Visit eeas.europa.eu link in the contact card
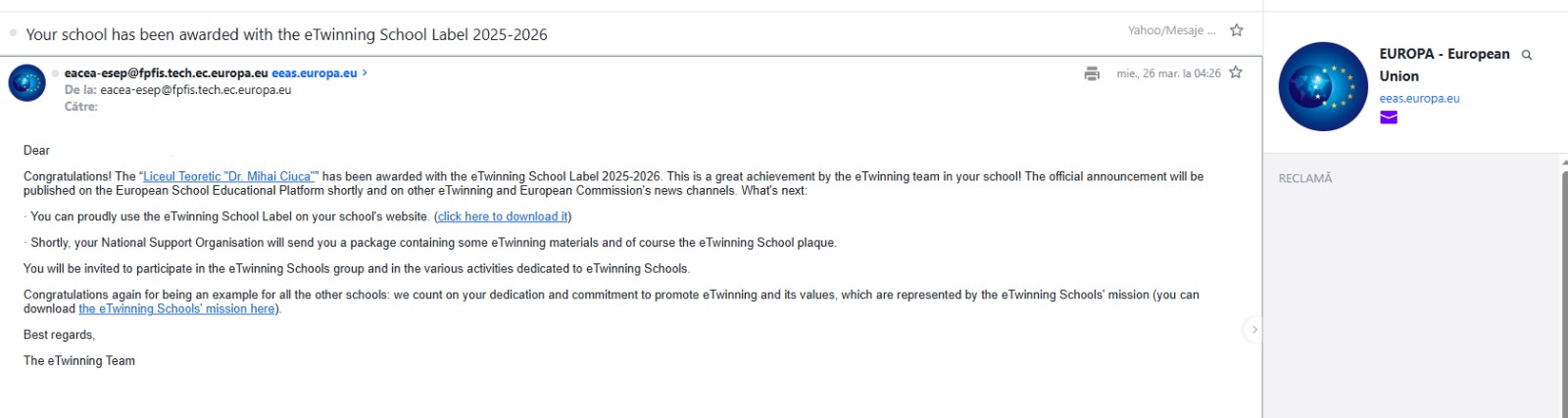This screenshot has height=418, width=1568. [x=1419, y=98]
